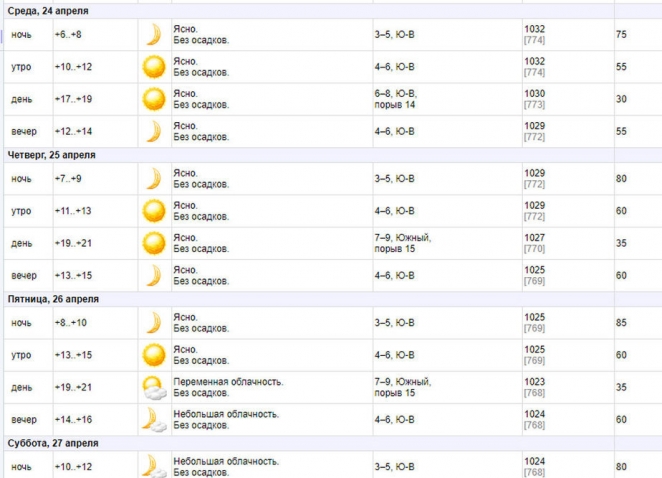Click the 'Переменная облачность' description text
This screenshot has height=478, width=662.
[x=229, y=381]
